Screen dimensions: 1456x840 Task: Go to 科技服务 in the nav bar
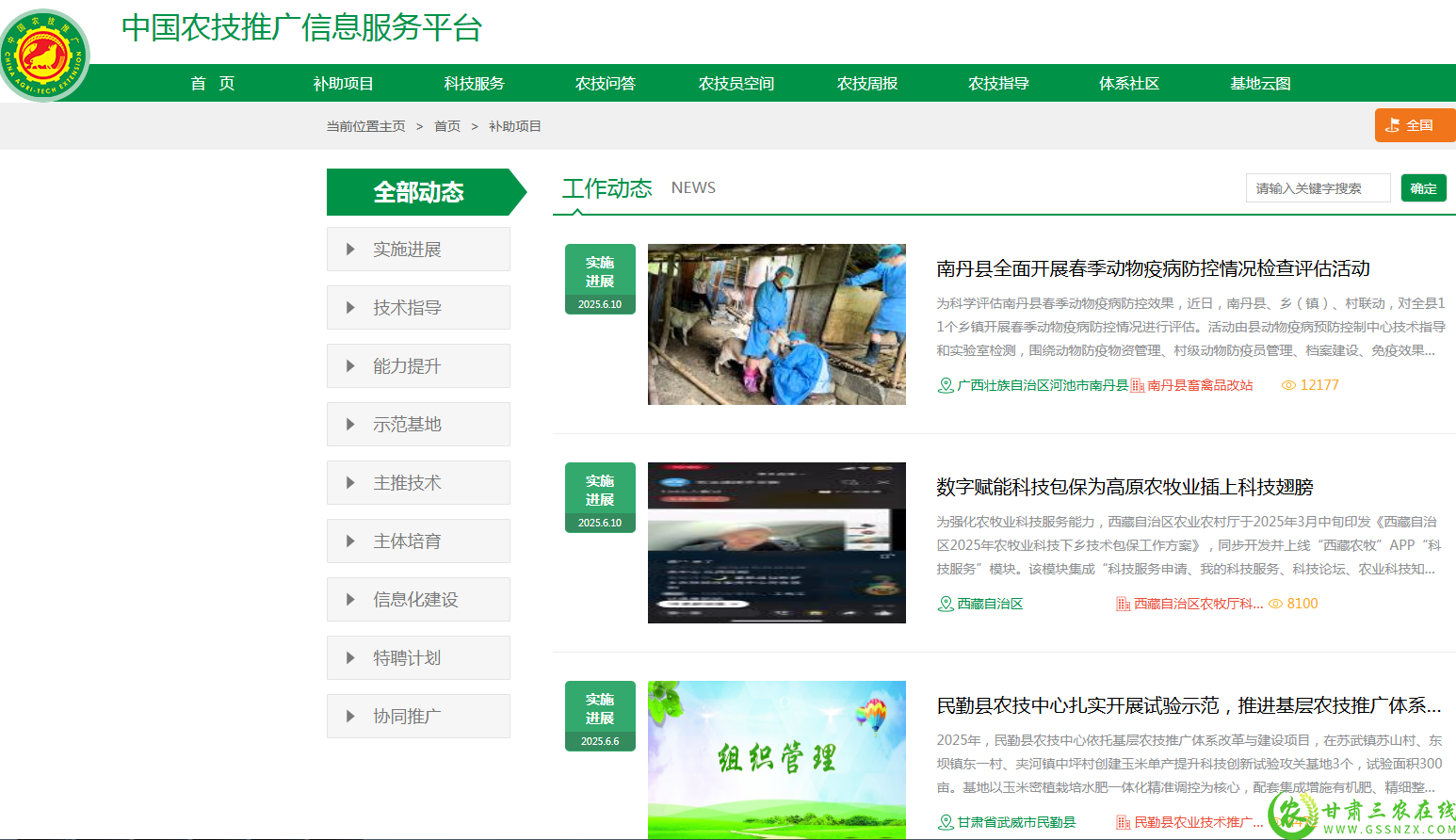[x=475, y=84]
